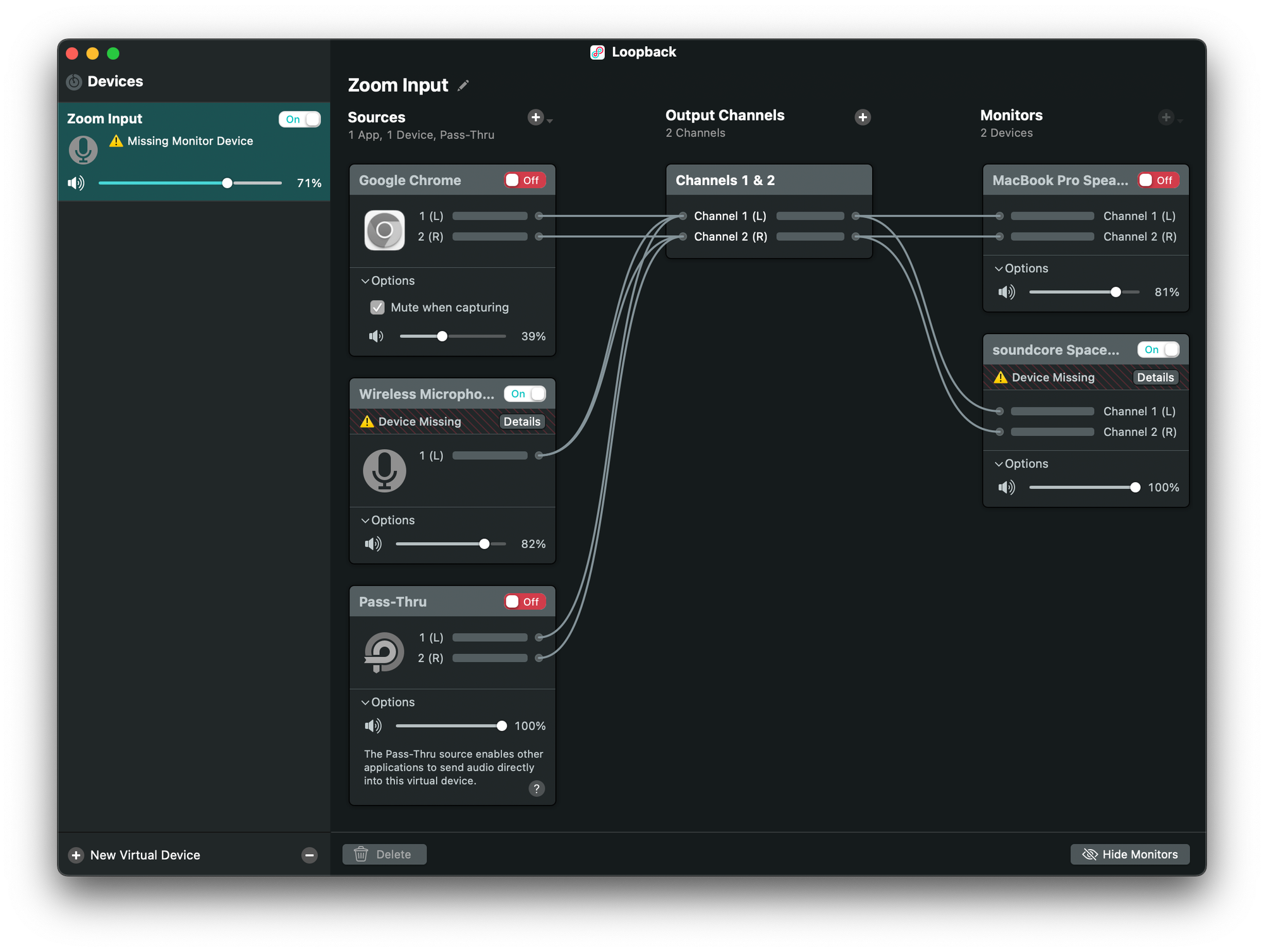Click the Zoom Input title text

(x=398, y=85)
